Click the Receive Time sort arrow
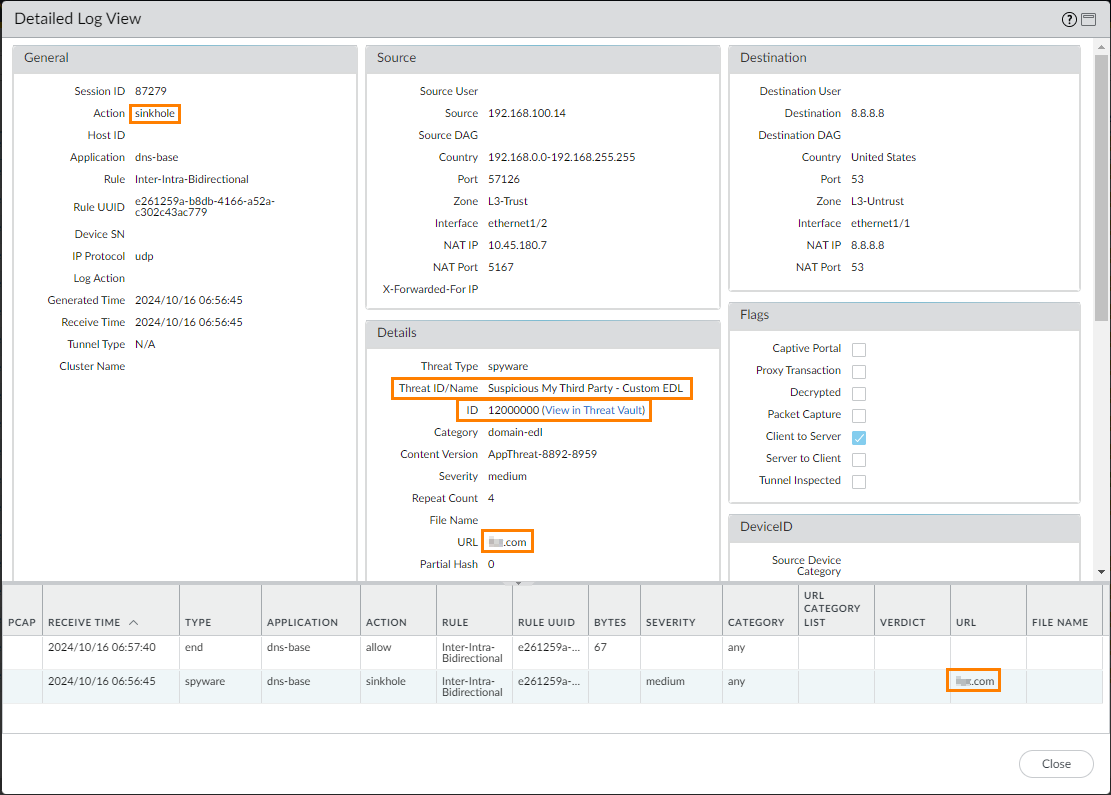Image resolution: width=1111 pixels, height=795 pixels. pos(134,622)
